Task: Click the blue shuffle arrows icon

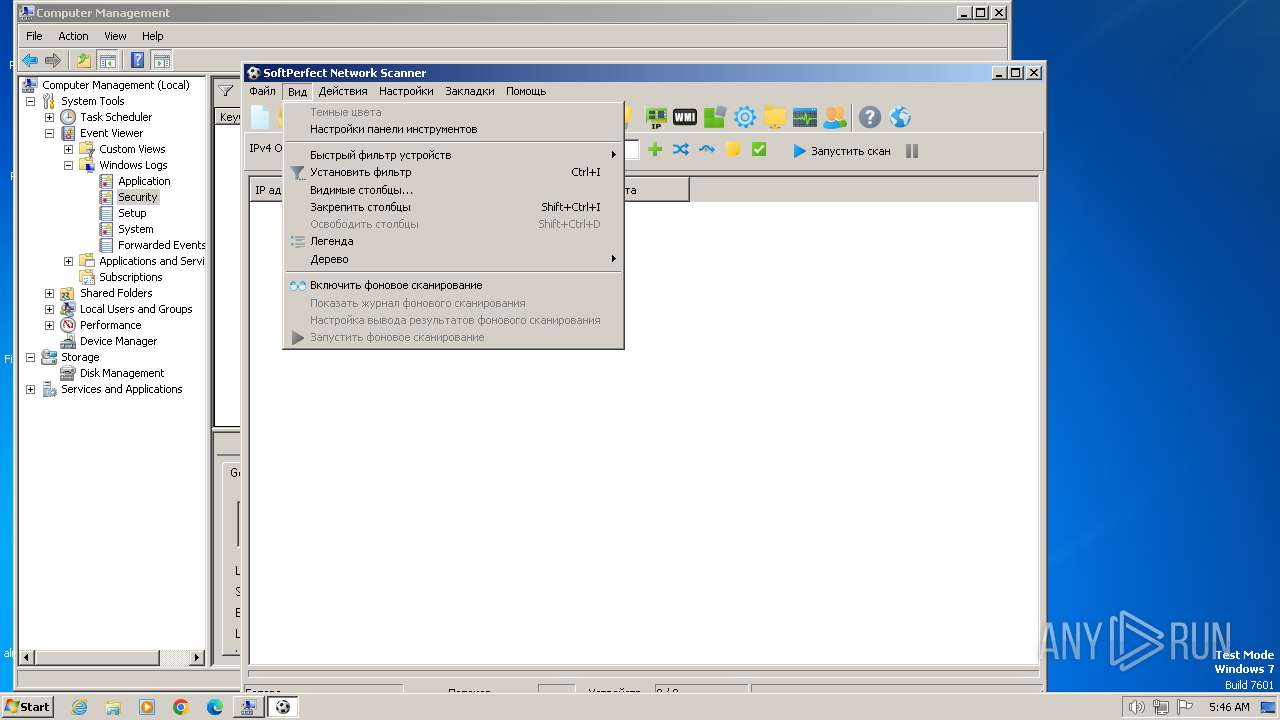Action: [681, 150]
